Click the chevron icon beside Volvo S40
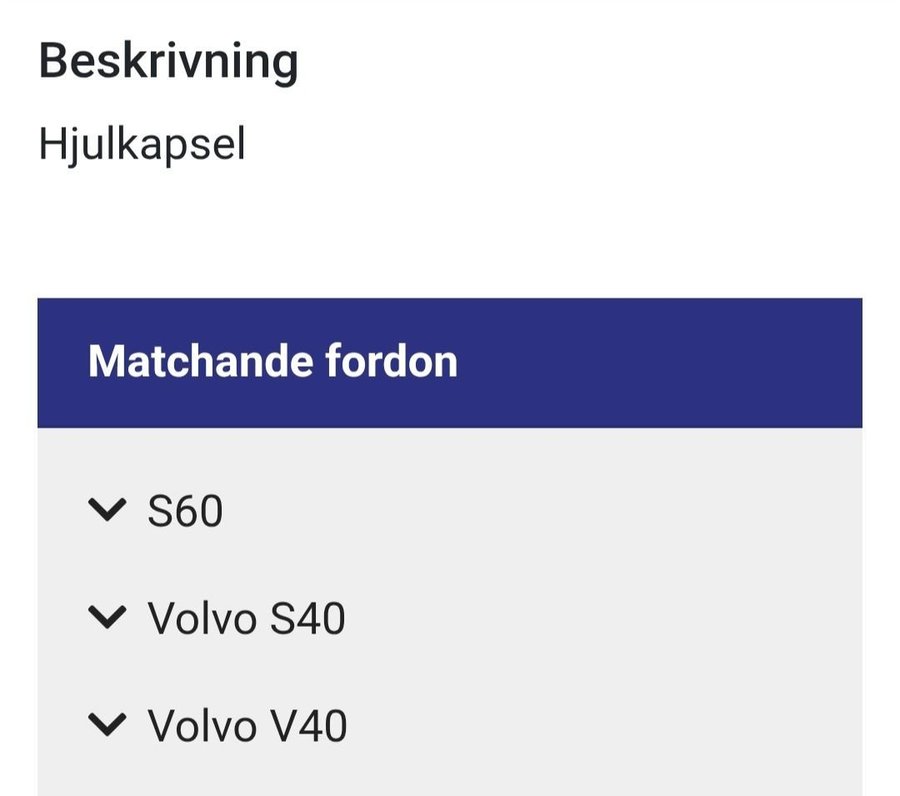Viewport: 900px width, 796px height. pyautogui.click(x=107, y=618)
